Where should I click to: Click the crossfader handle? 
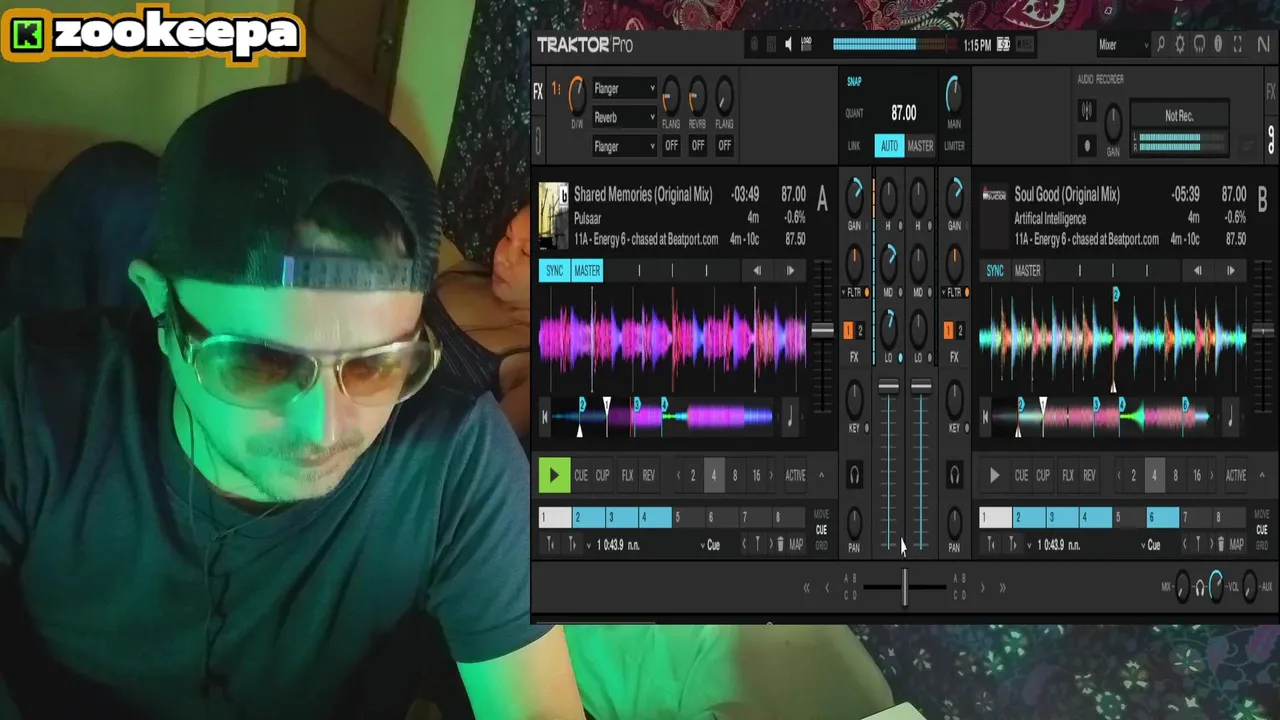(905, 588)
